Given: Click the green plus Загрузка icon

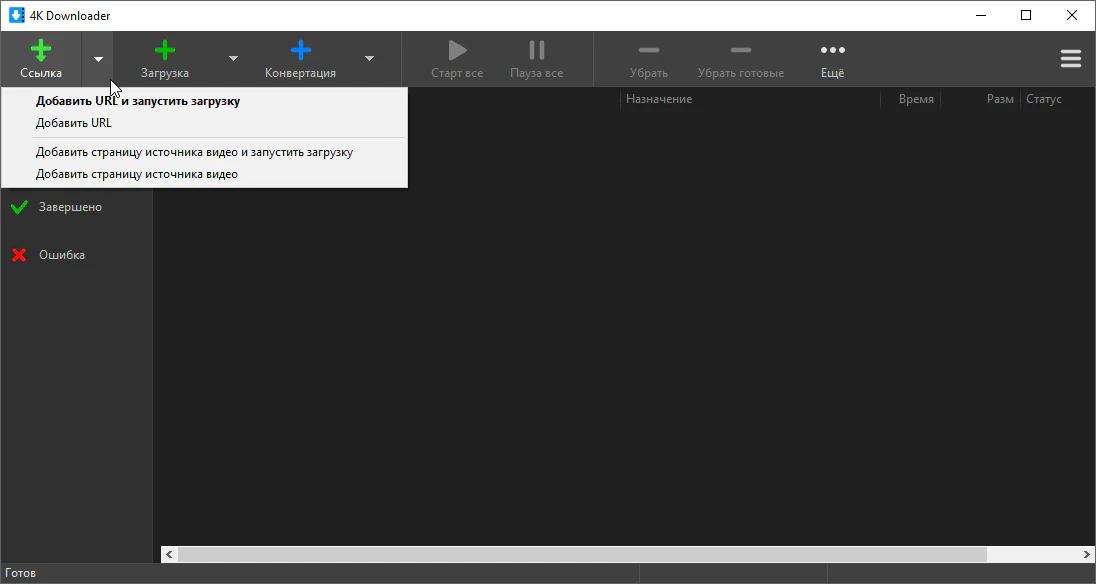Looking at the screenshot, I should click(165, 51).
